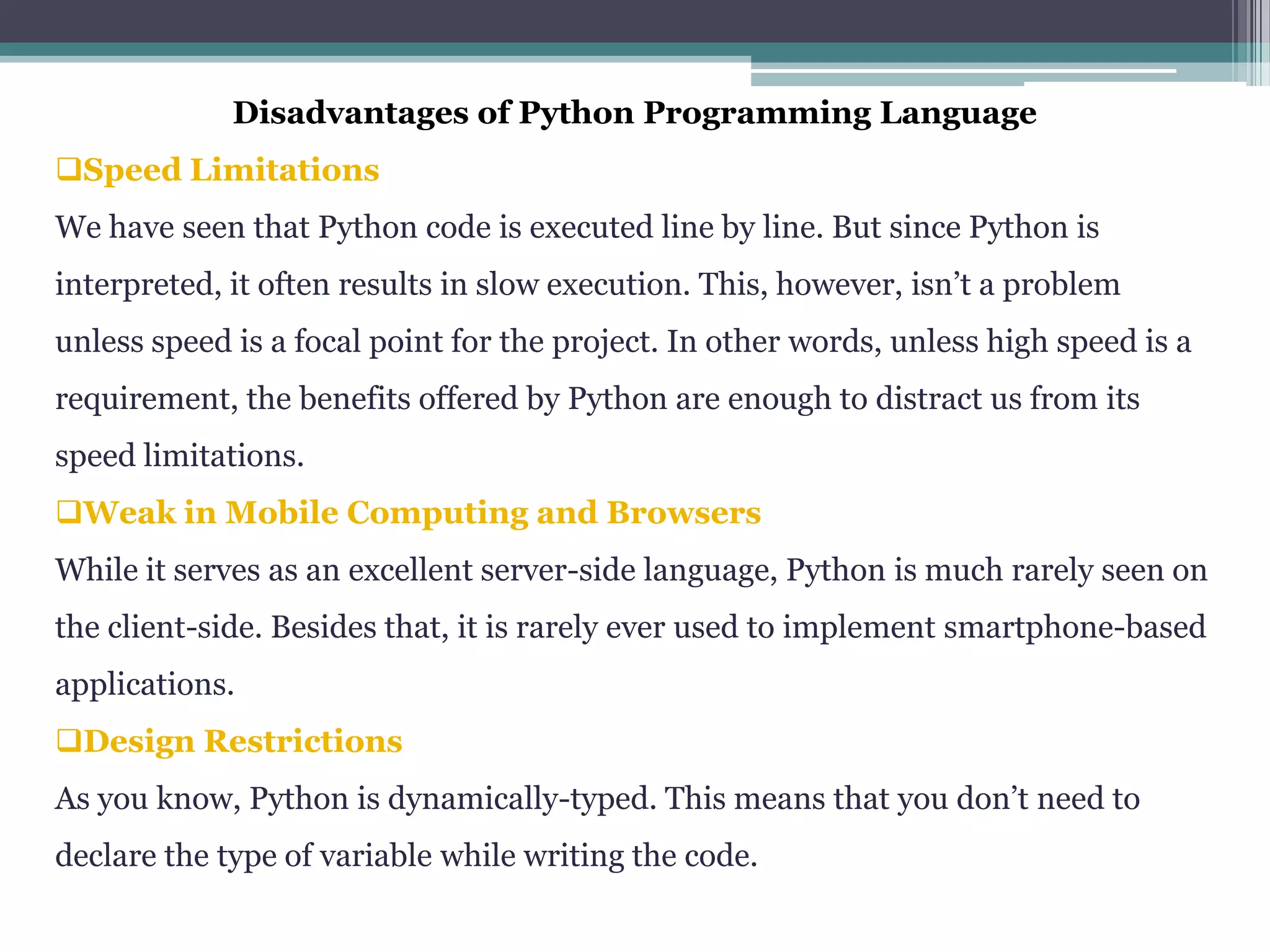Click the slide title 'Disadvantages of Python Programming Language'
1270x952 pixels.
634,113
